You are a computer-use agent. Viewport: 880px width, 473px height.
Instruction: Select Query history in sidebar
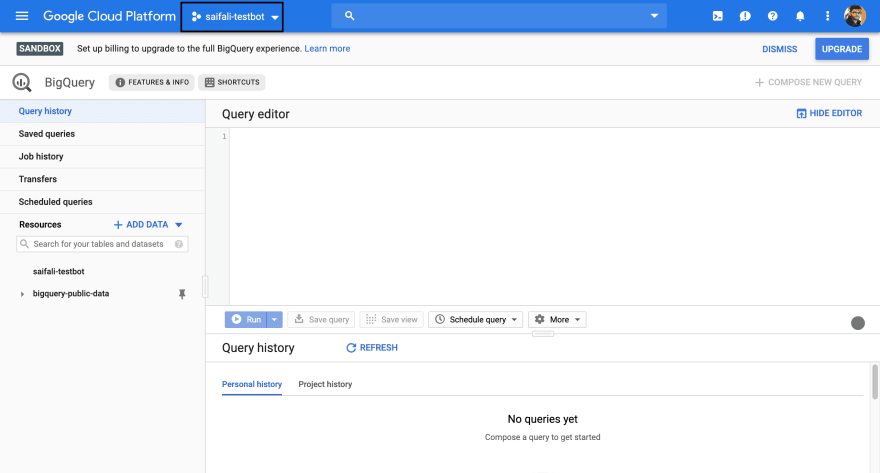(x=102, y=111)
